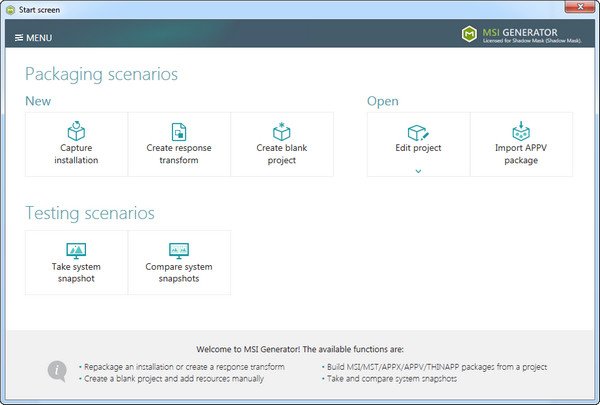Click the Create response transform document icon
The image size is (600, 405).
[179, 132]
